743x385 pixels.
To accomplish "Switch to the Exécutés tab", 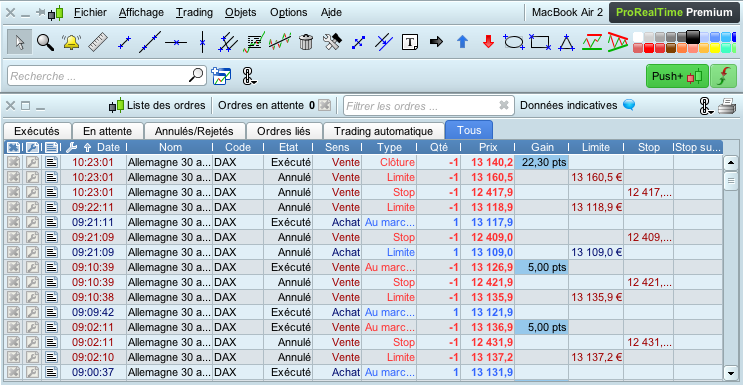I will point(37,131).
